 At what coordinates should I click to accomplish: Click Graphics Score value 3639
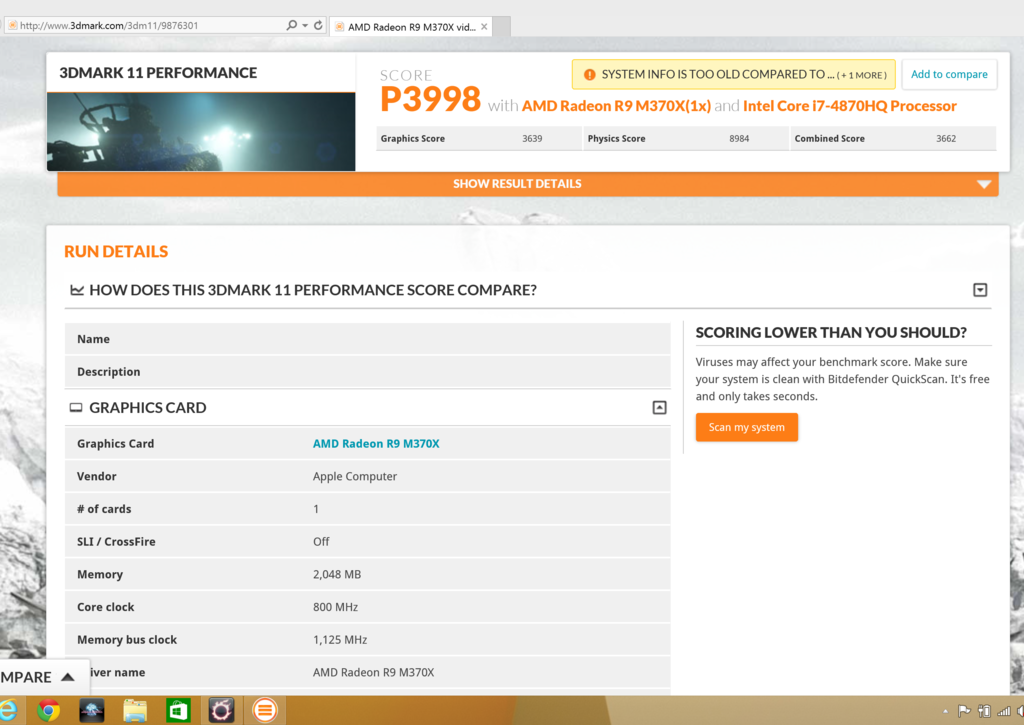click(532, 138)
